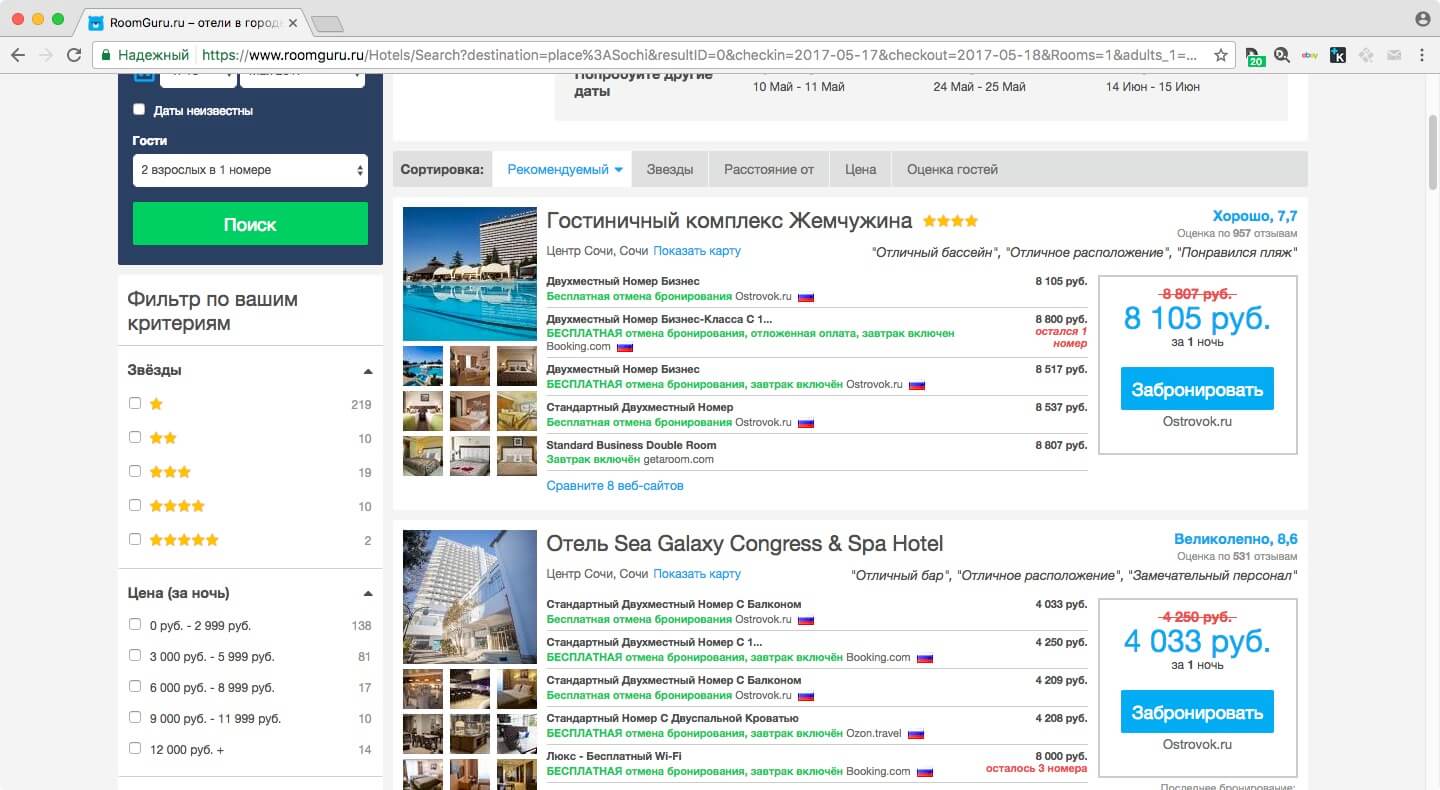Open the guests dropdown '2 взрослых в 1 номере'

pyautogui.click(x=250, y=170)
